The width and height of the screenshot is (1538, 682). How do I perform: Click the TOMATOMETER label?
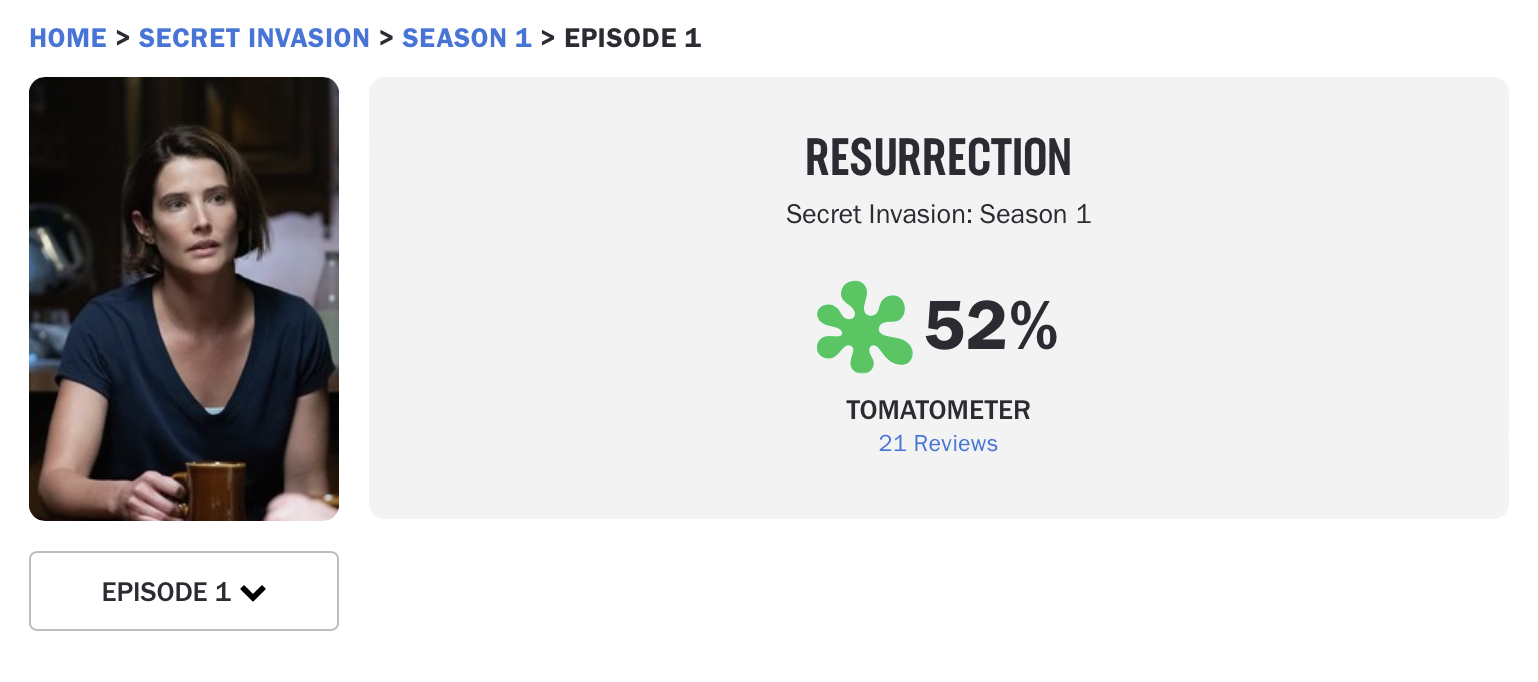coord(938,410)
